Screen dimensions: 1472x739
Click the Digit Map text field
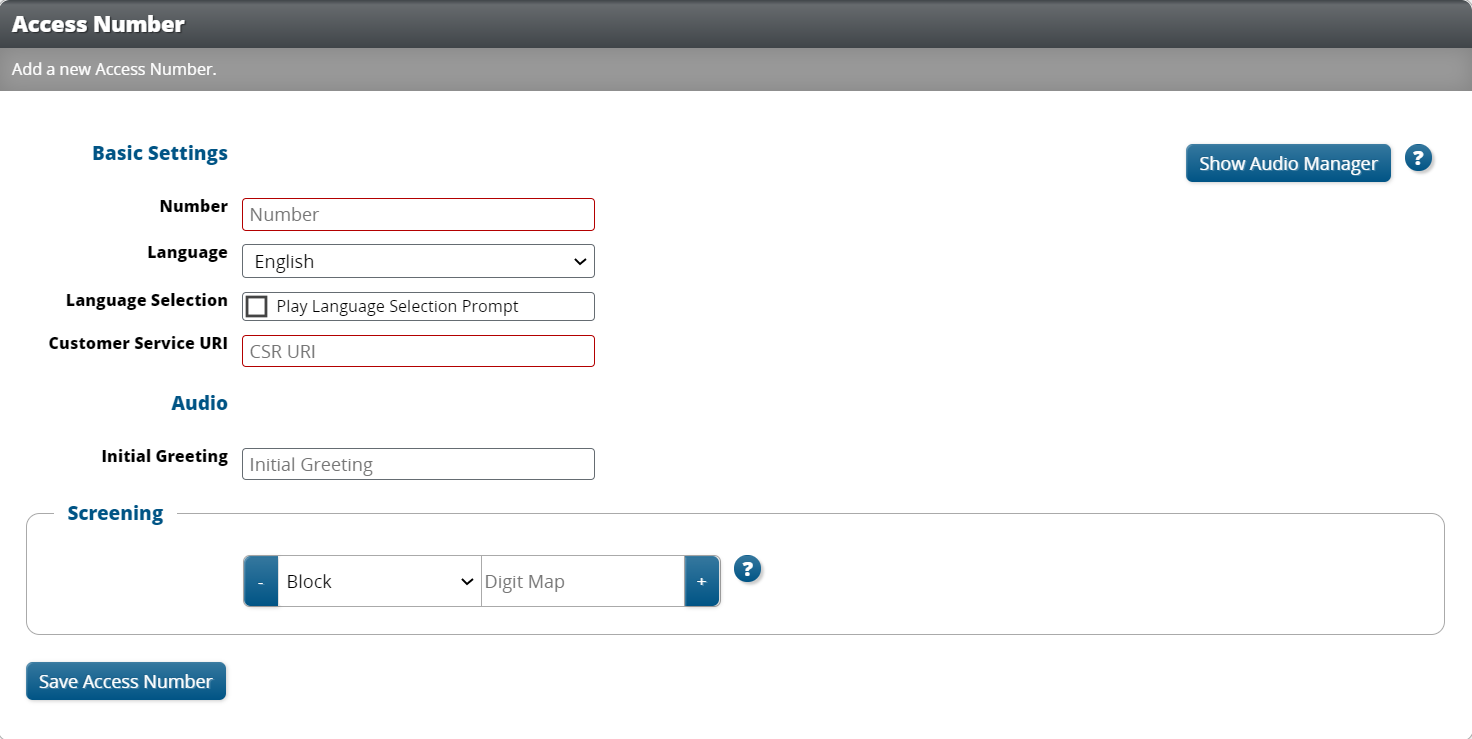(x=582, y=581)
